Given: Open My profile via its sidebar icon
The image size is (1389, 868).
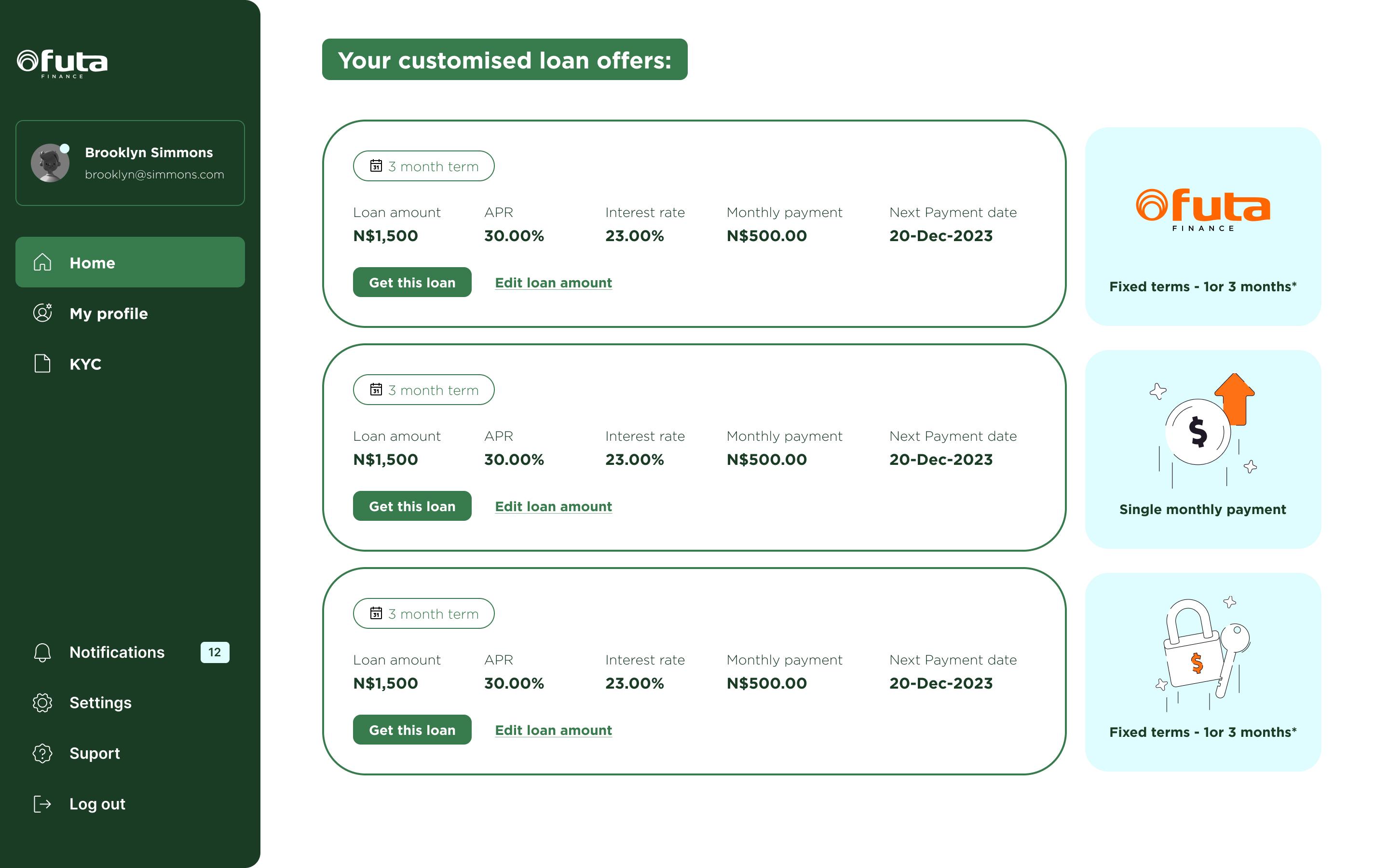Looking at the screenshot, I should 42,313.
